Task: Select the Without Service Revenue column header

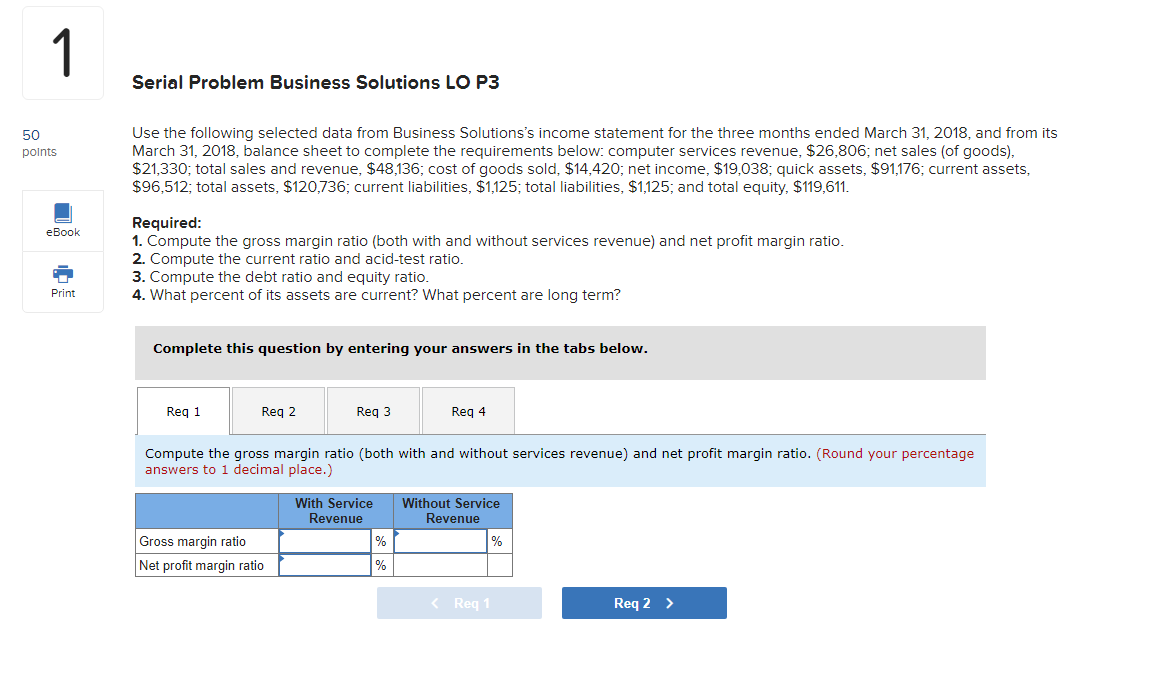Action: tap(452, 510)
